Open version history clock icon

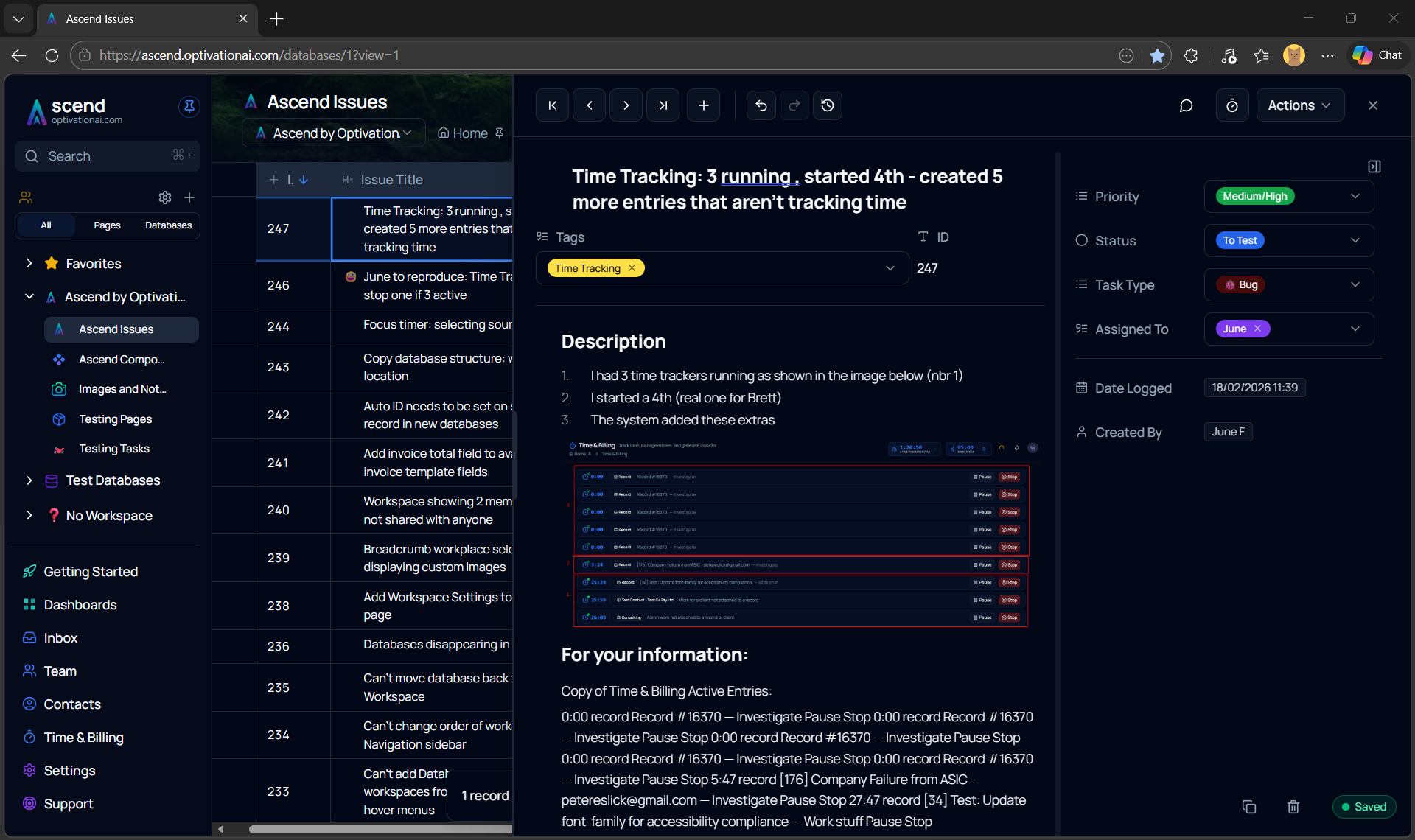click(x=828, y=105)
